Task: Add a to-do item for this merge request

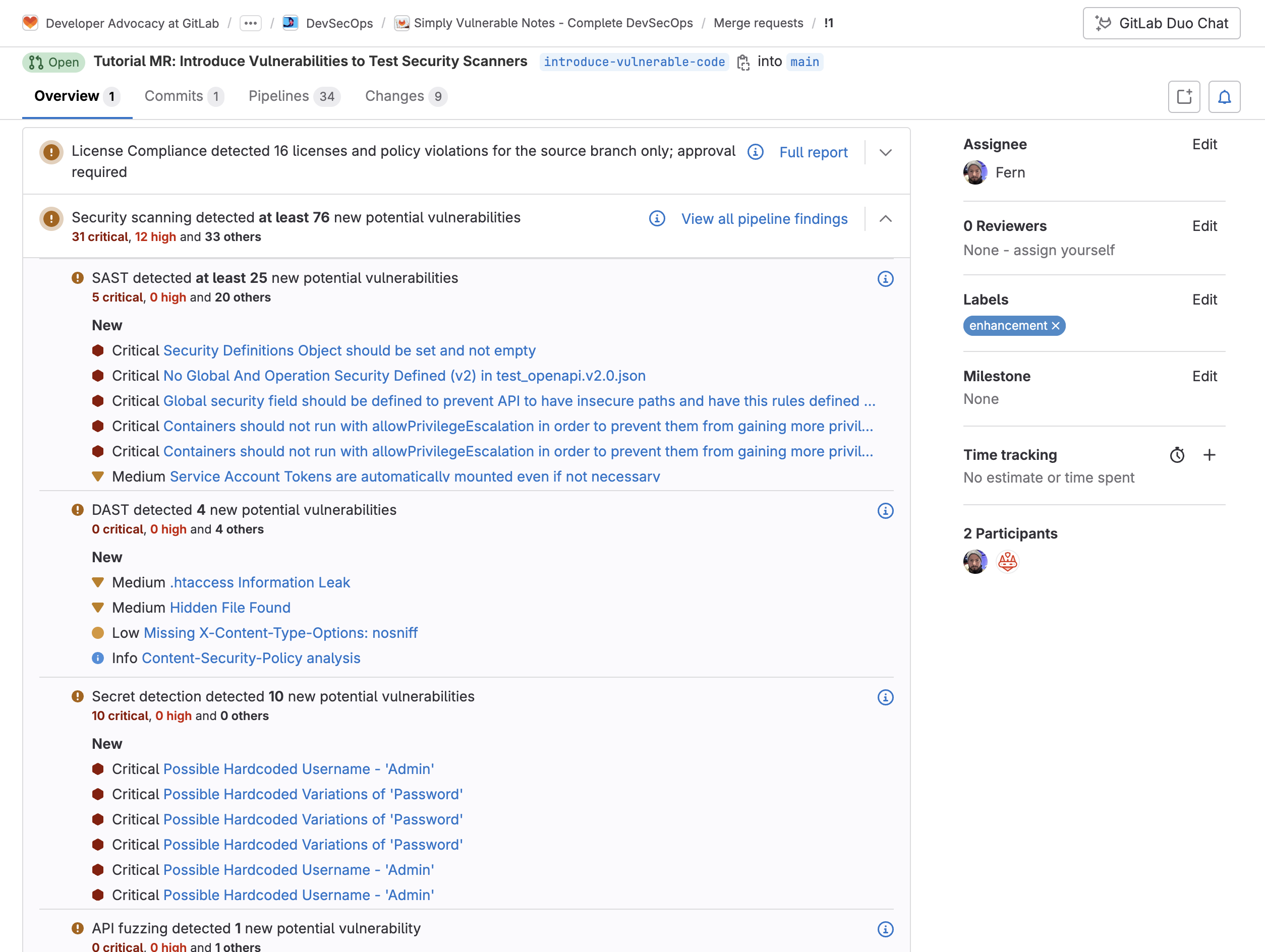Action: pyautogui.click(x=1184, y=97)
